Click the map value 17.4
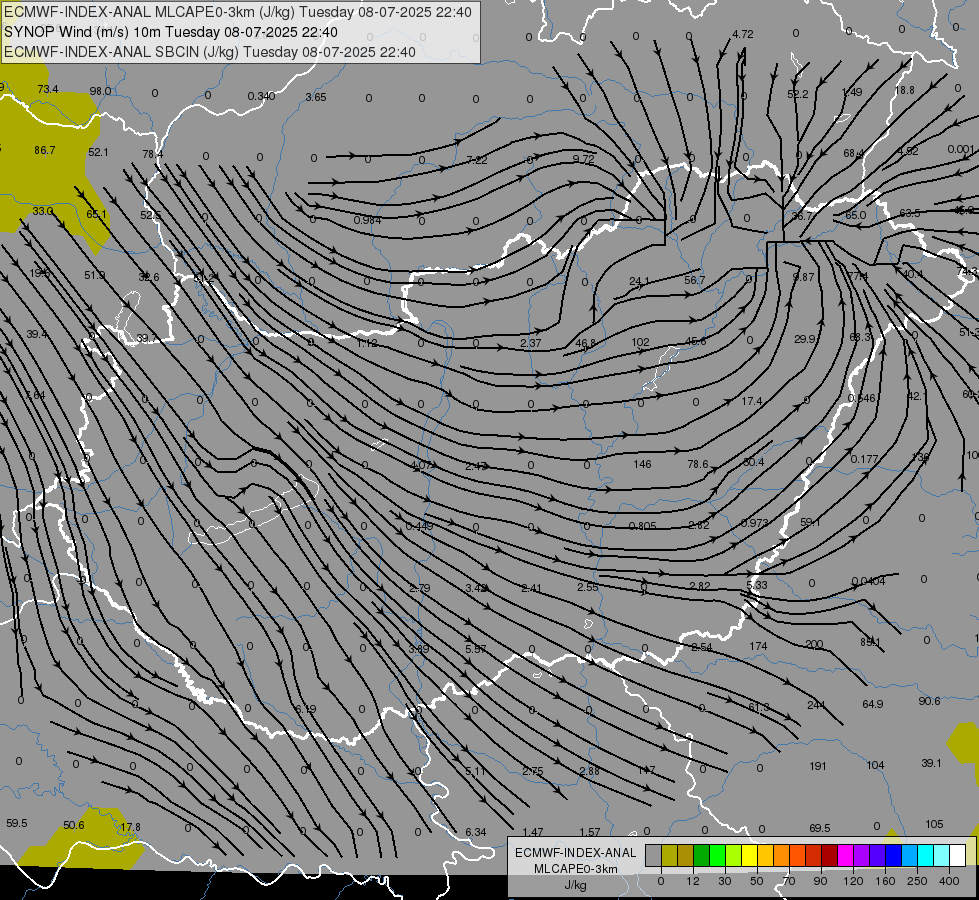The width and height of the screenshot is (979, 900). coord(752,402)
